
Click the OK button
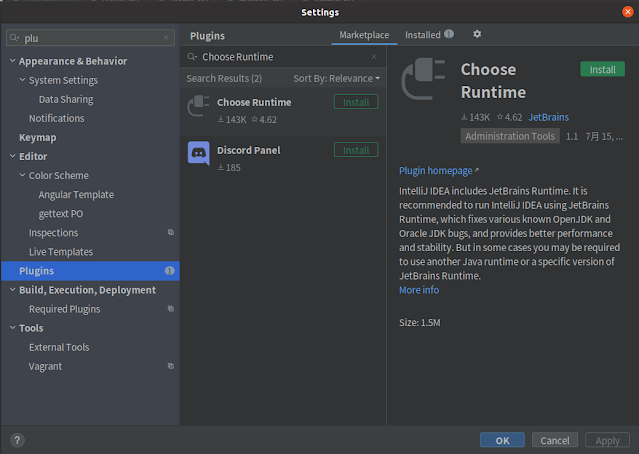point(502,440)
